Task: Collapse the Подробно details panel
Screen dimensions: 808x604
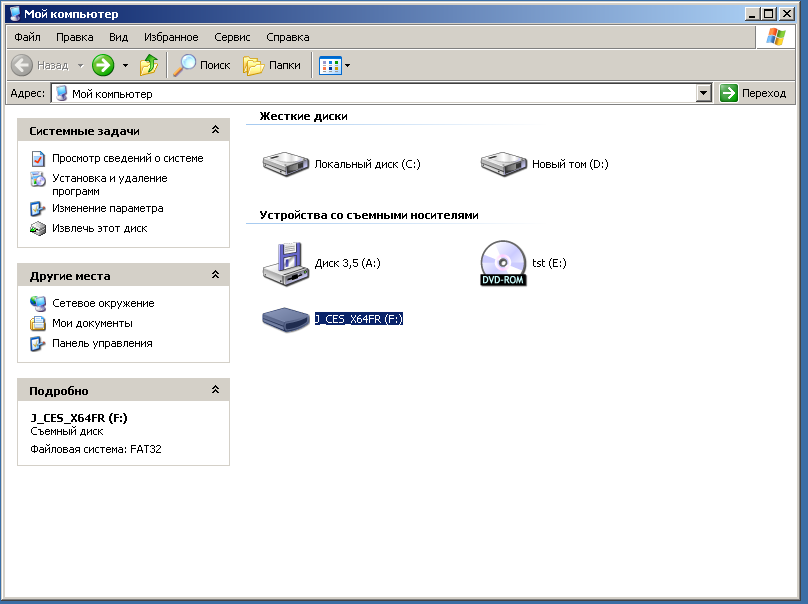Action: pyautogui.click(x=215, y=390)
